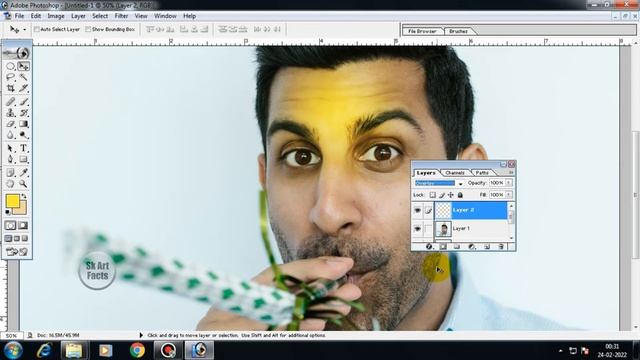The height and width of the screenshot is (360, 640).
Task: Toggle lock transparent pixels
Action: point(432,195)
